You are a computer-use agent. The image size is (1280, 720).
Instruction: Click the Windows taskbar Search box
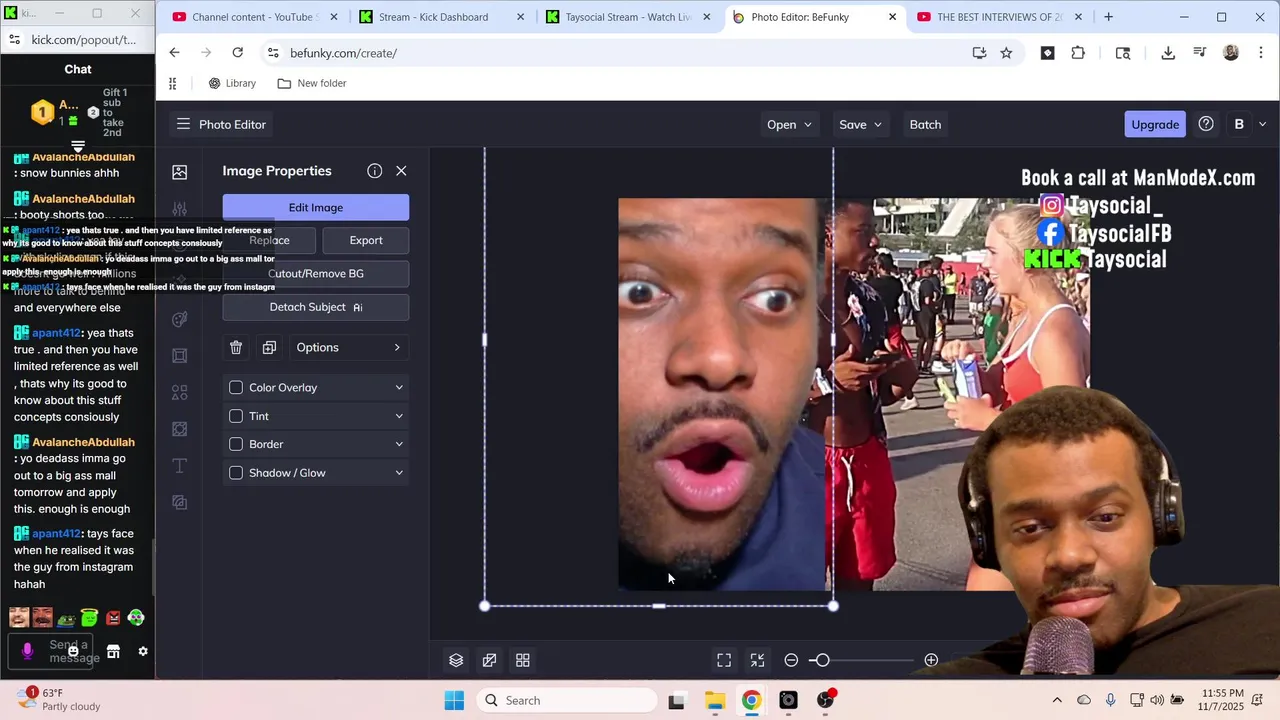[566, 700]
